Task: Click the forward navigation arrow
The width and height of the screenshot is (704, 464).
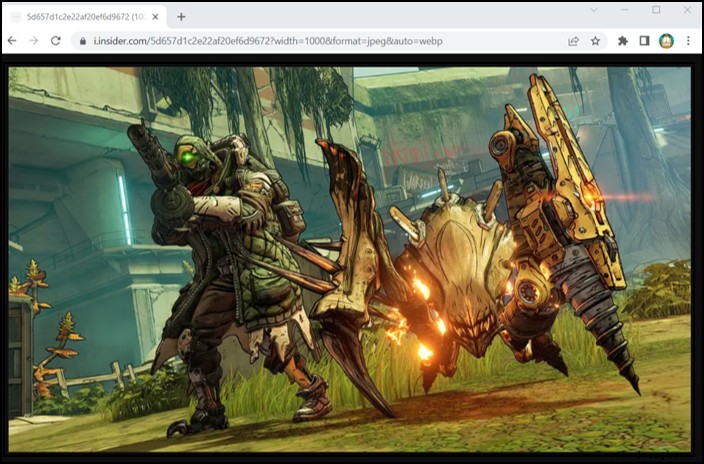Action: click(x=34, y=41)
